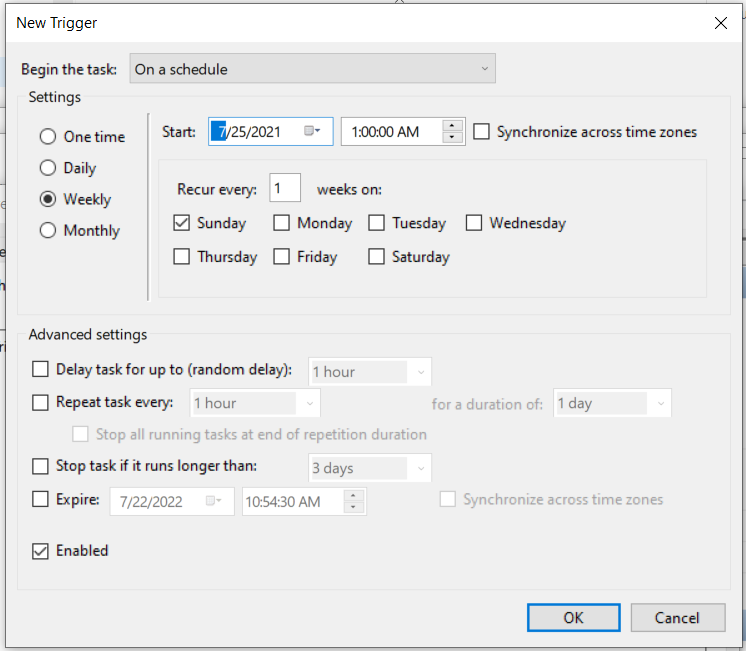The image size is (746, 651).
Task: Confirm the trigger with OK button
Action: tap(573, 618)
